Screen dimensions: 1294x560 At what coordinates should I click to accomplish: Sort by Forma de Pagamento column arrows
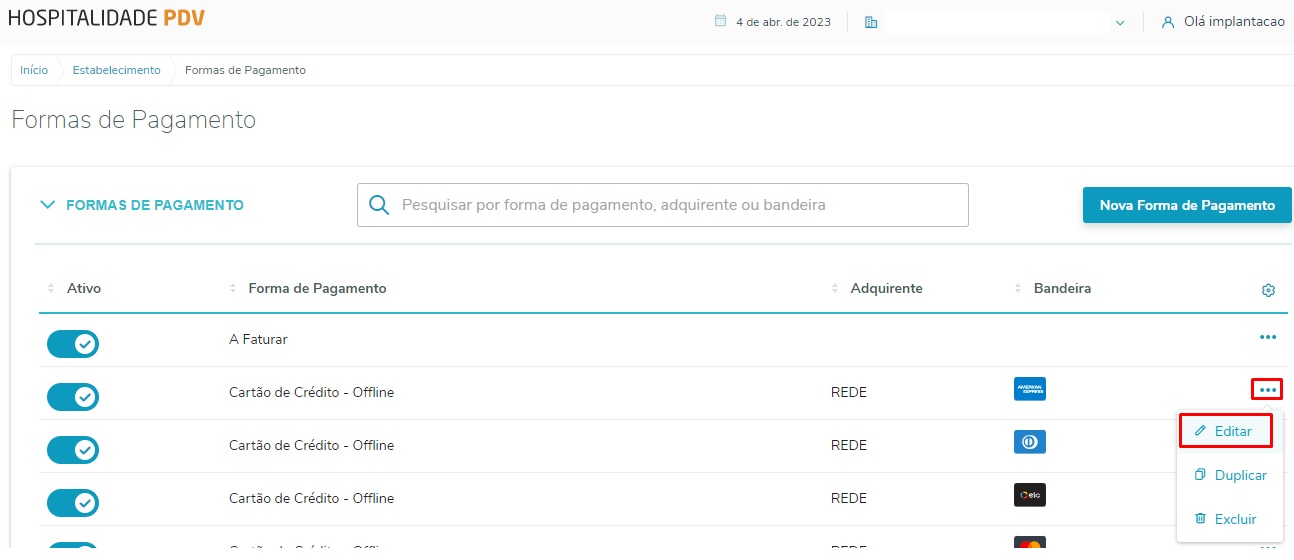[x=234, y=289]
